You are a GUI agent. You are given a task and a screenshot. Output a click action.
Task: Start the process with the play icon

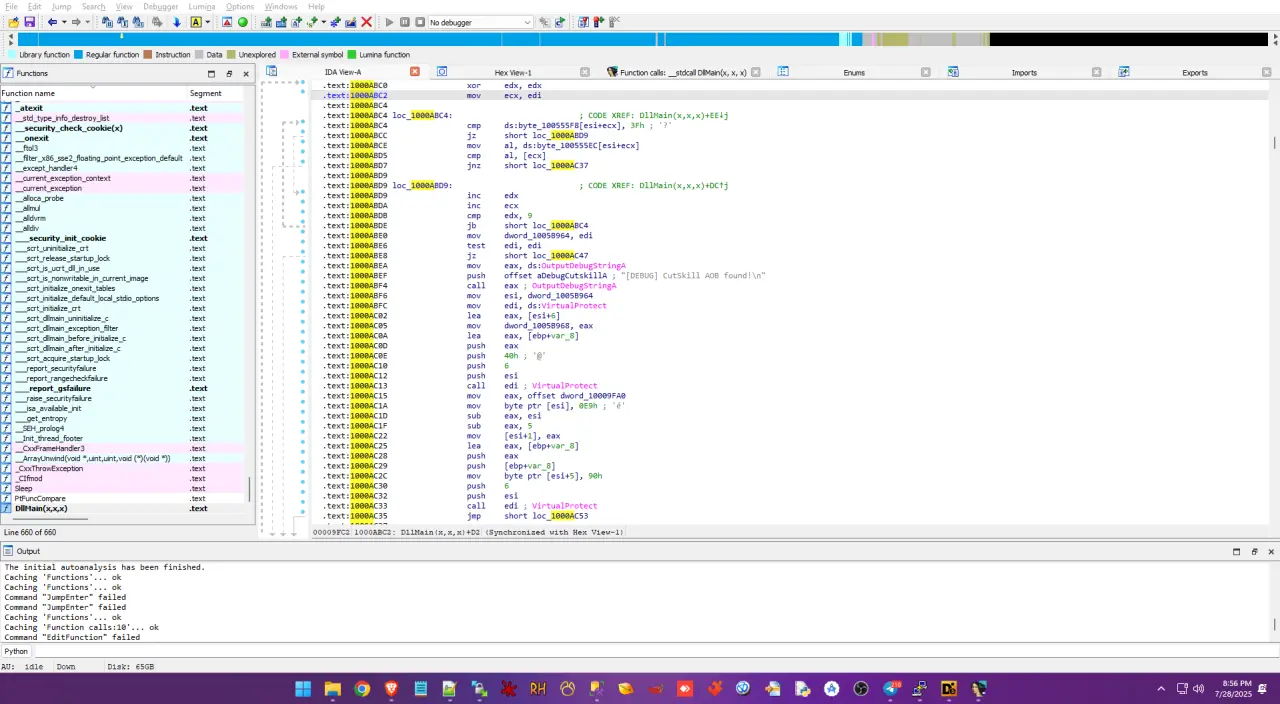click(390, 22)
